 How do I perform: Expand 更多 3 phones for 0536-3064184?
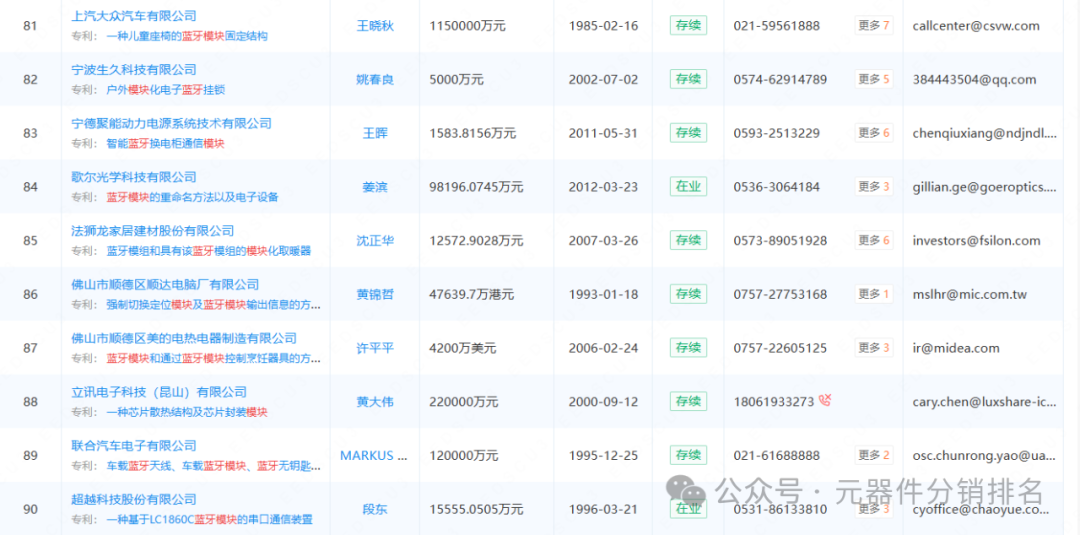[874, 186]
